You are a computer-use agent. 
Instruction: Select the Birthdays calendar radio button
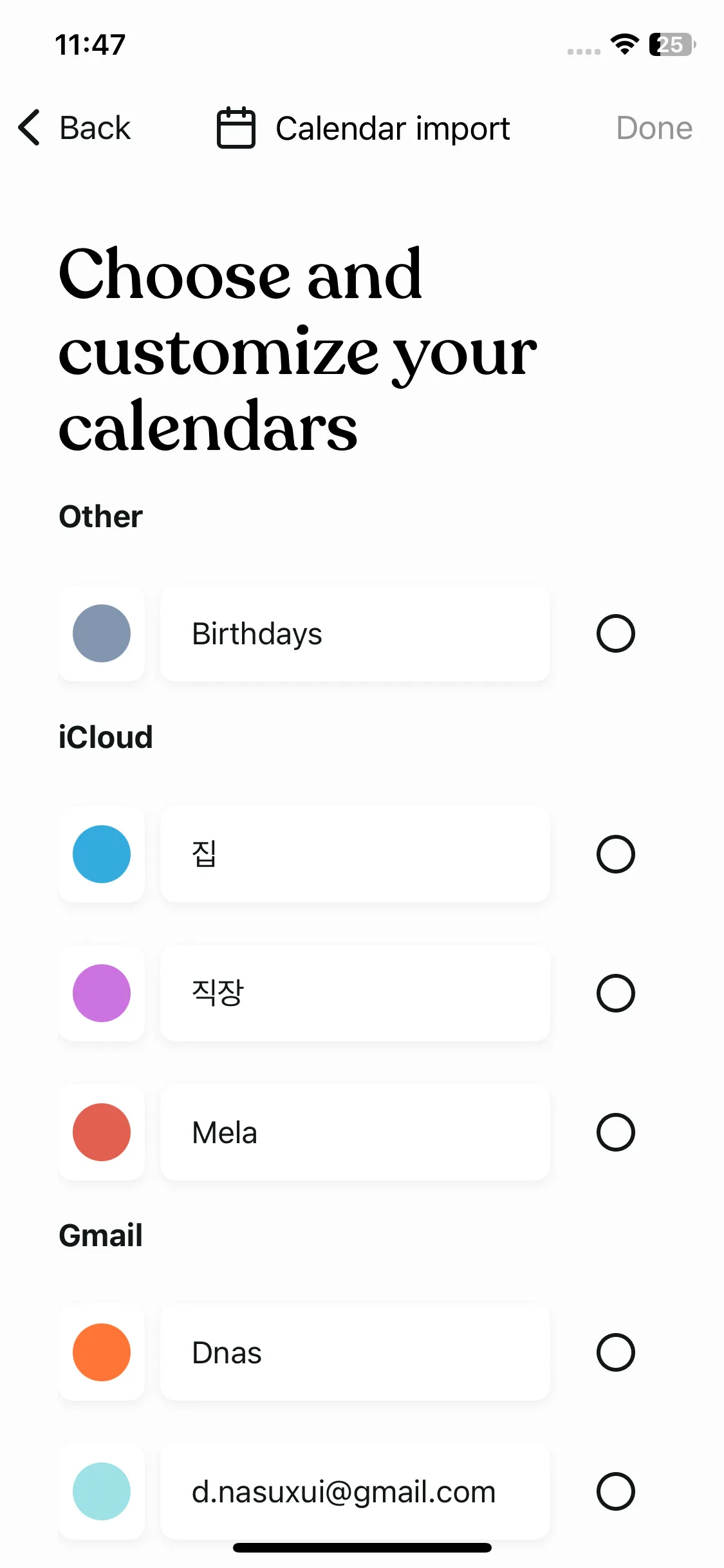click(615, 633)
